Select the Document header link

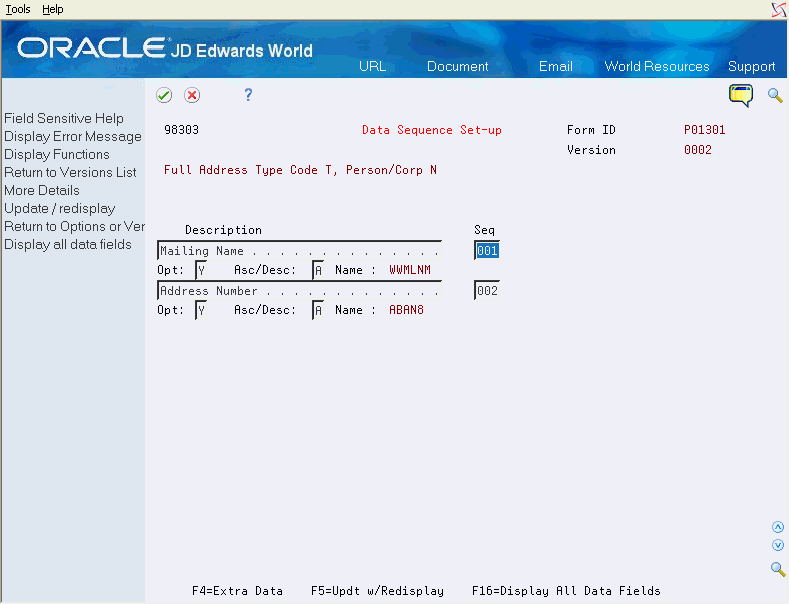click(x=457, y=66)
